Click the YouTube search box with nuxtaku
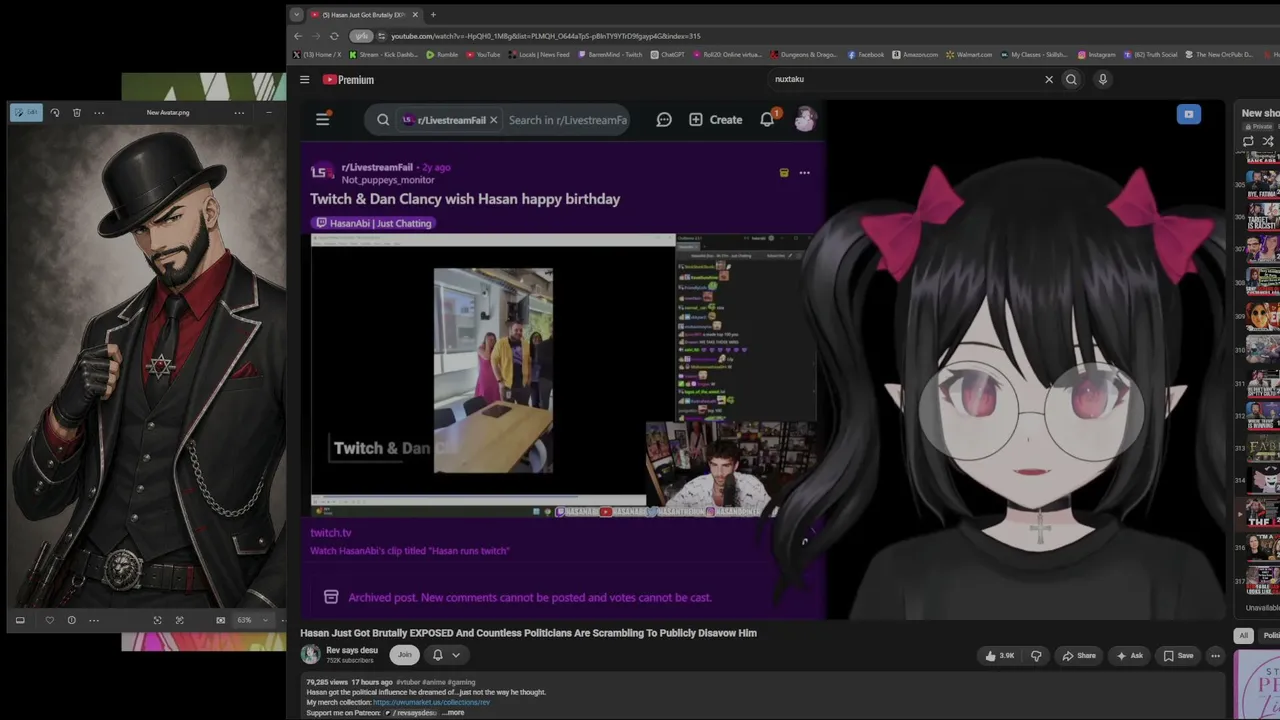Image resolution: width=1280 pixels, height=720 pixels. tap(905, 79)
